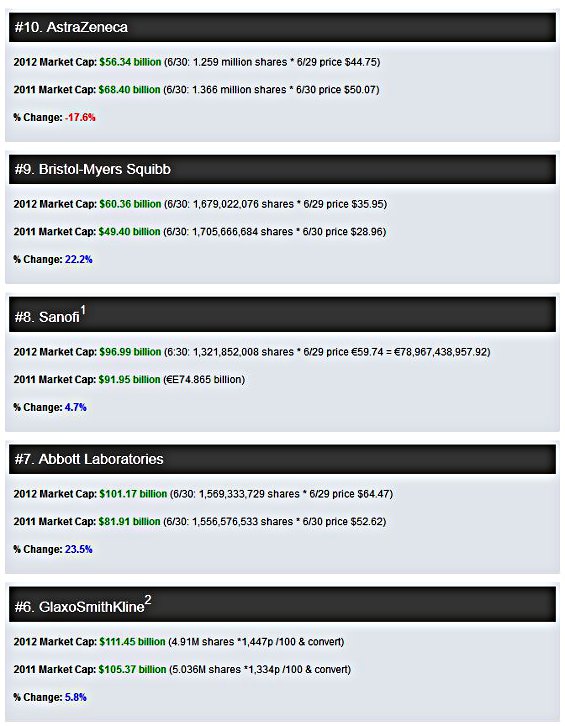Click GlaxoSmithKline's $111.45 billion value
Screen dimensions: 565x726
(x=132, y=642)
